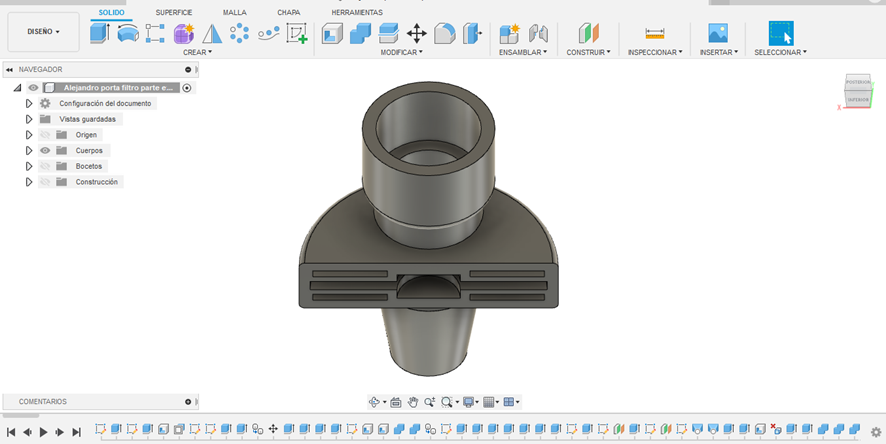The width and height of the screenshot is (886, 444).
Task: Click the ViewCube in the viewport corner
Action: click(x=858, y=91)
